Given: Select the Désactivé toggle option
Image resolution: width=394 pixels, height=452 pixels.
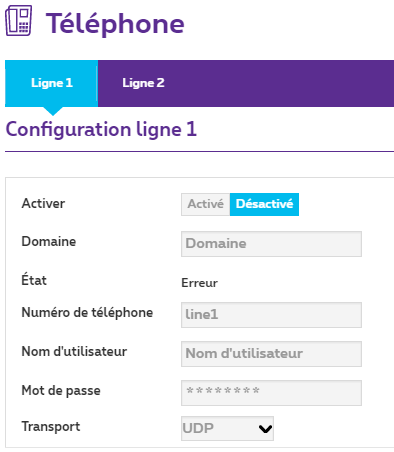Looking at the screenshot, I should coord(264,204).
